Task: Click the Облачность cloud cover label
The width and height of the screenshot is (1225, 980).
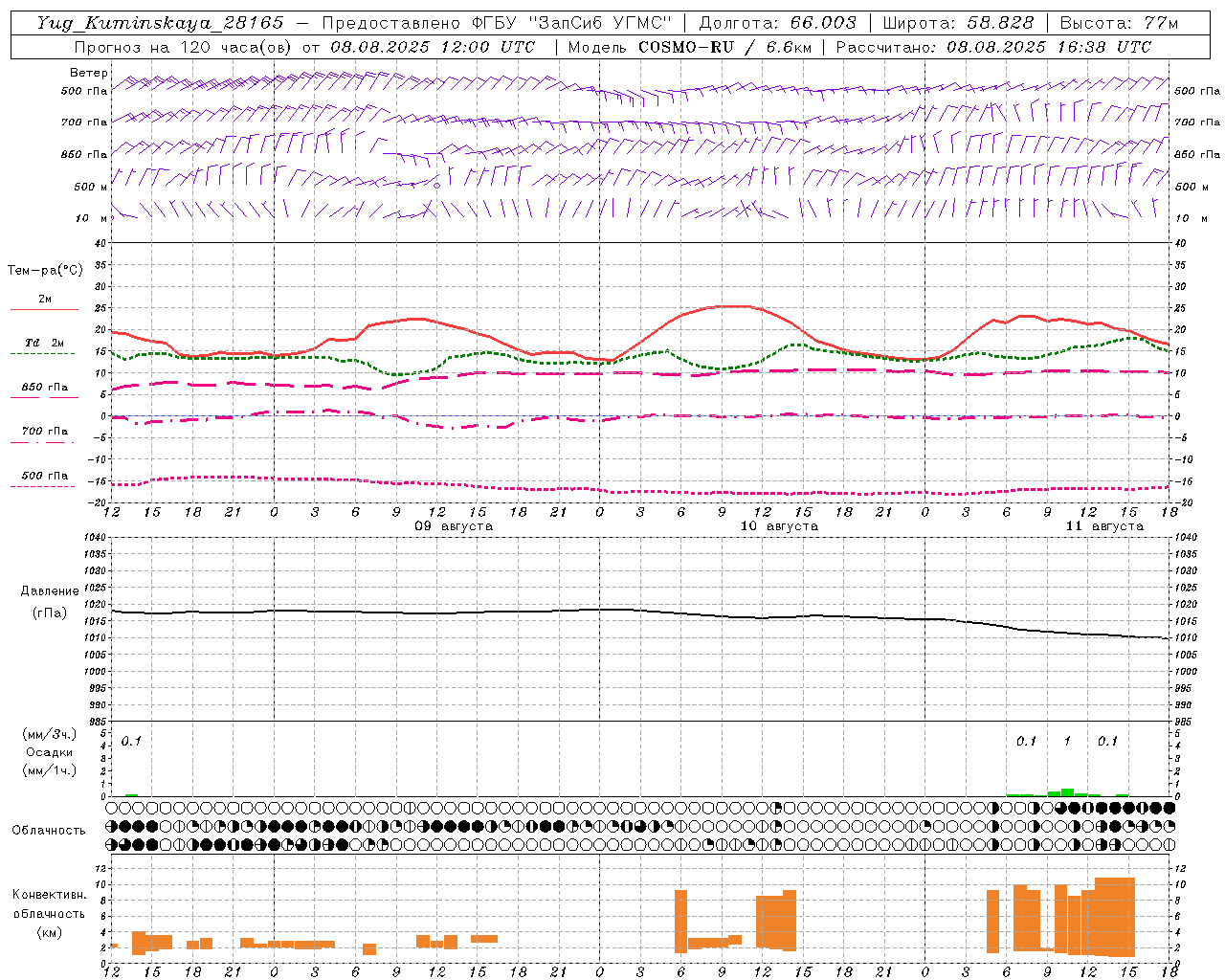Action: coord(49,831)
